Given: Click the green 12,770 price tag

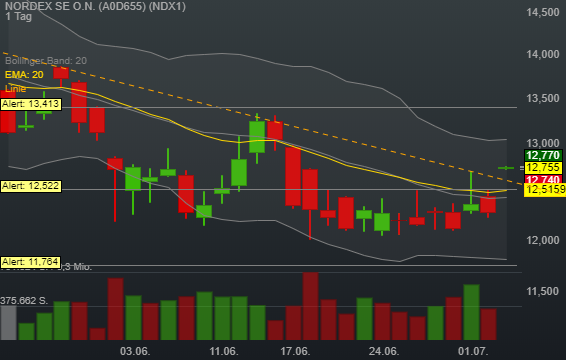Looking at the screenshot, I should 543,156.
